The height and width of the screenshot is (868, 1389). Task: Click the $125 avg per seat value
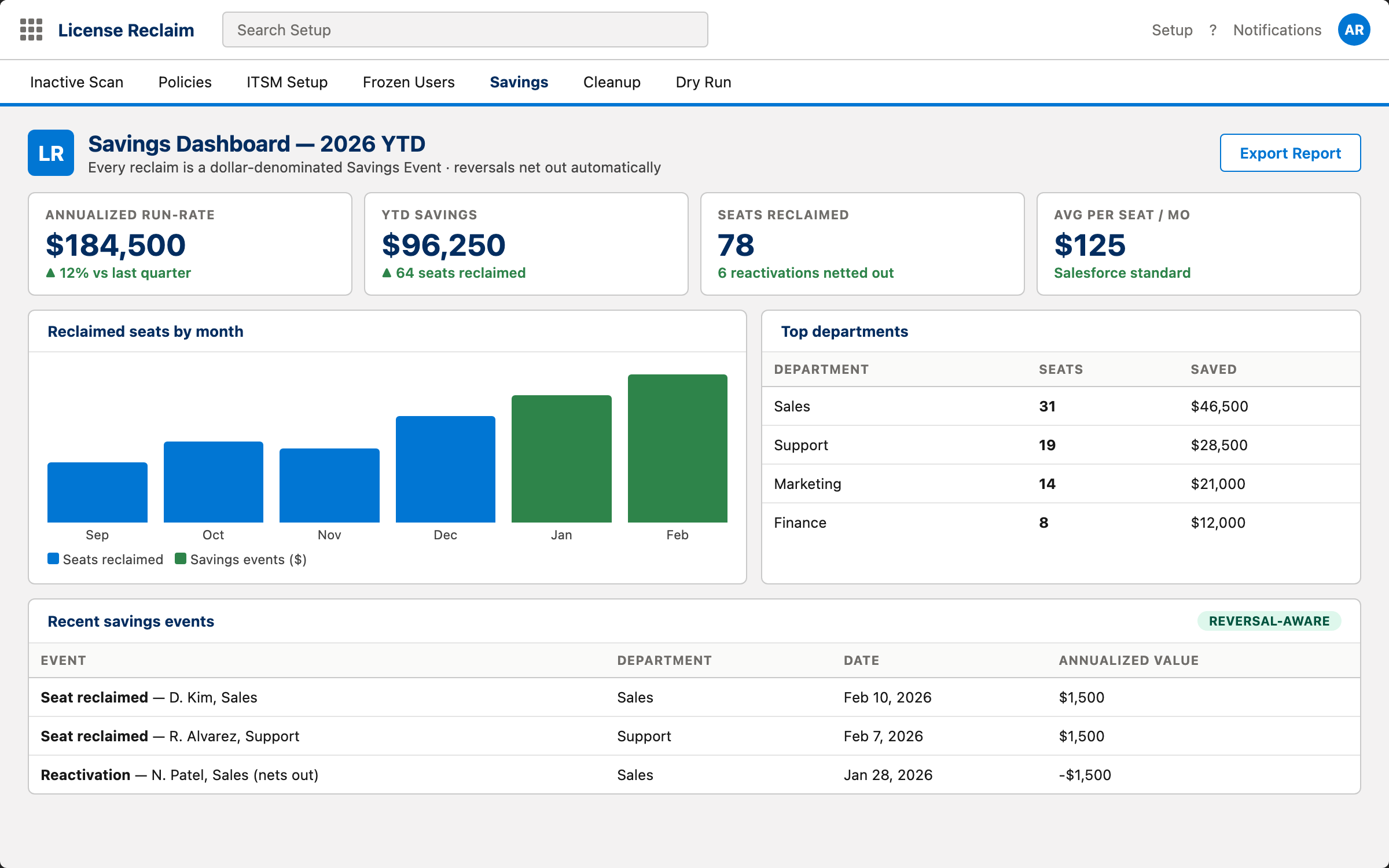1090,245
